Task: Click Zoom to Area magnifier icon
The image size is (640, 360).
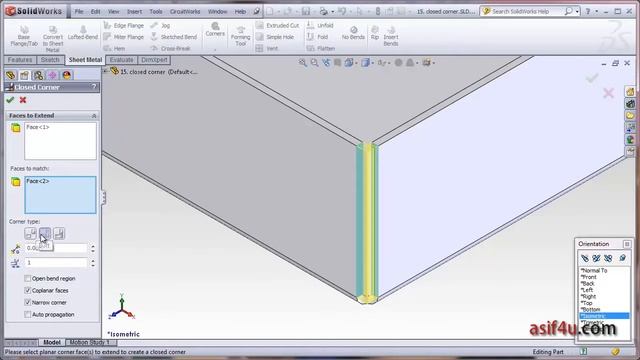Action: click(x=314, y=63)
